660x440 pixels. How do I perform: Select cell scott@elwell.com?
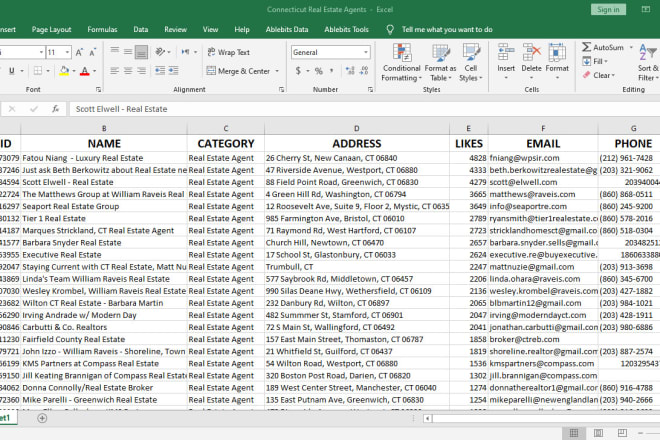pos(543,182)
